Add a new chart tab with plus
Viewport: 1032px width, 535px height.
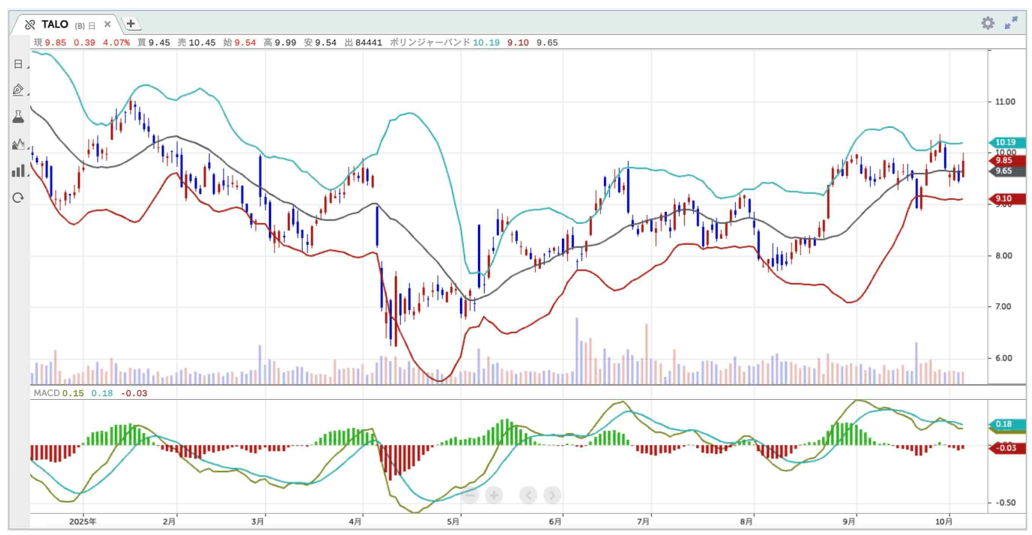[x=131, y=24]
